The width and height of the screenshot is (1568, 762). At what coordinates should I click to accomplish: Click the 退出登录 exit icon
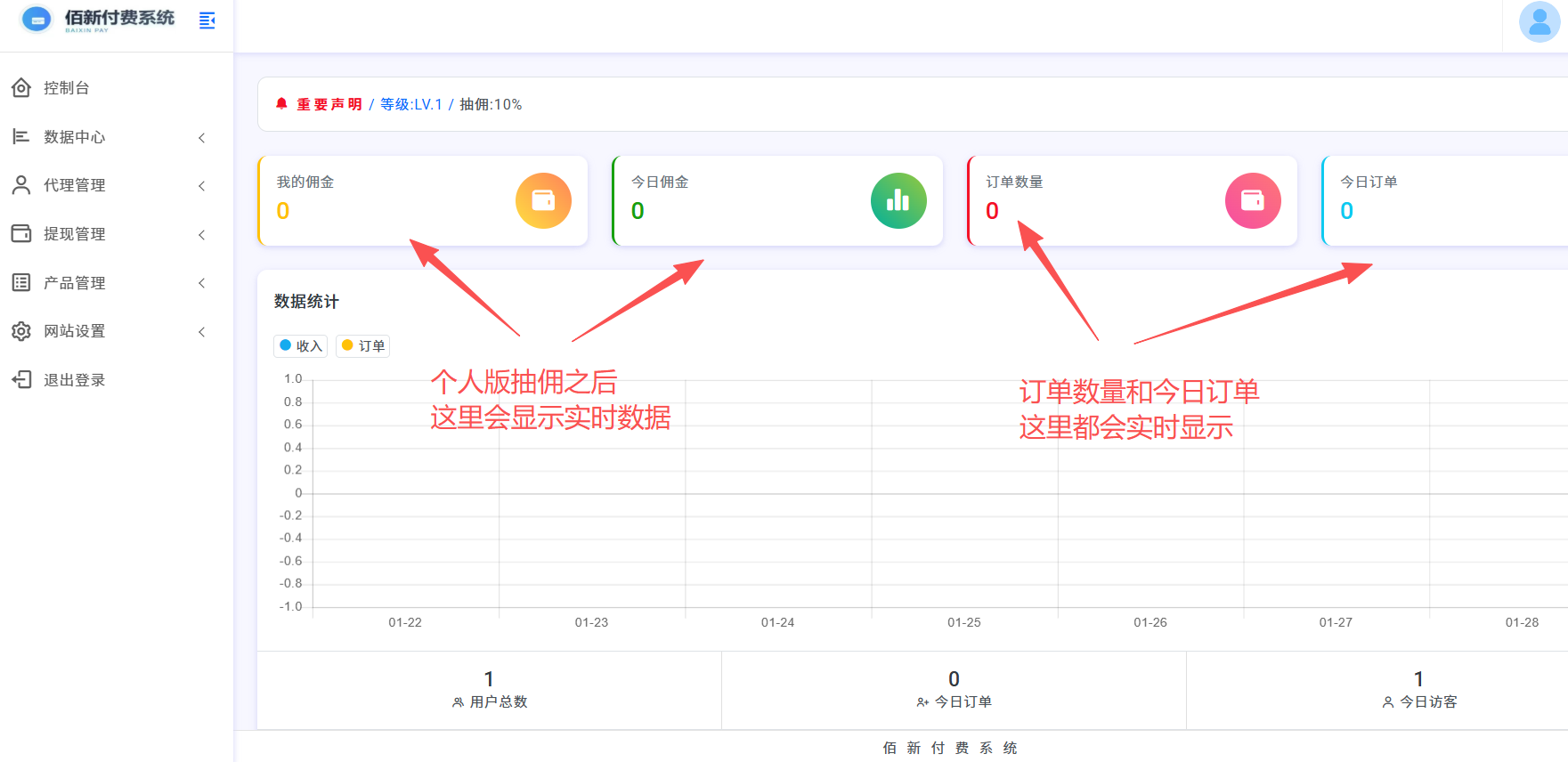pyautogui.click(x=21, y=380)
